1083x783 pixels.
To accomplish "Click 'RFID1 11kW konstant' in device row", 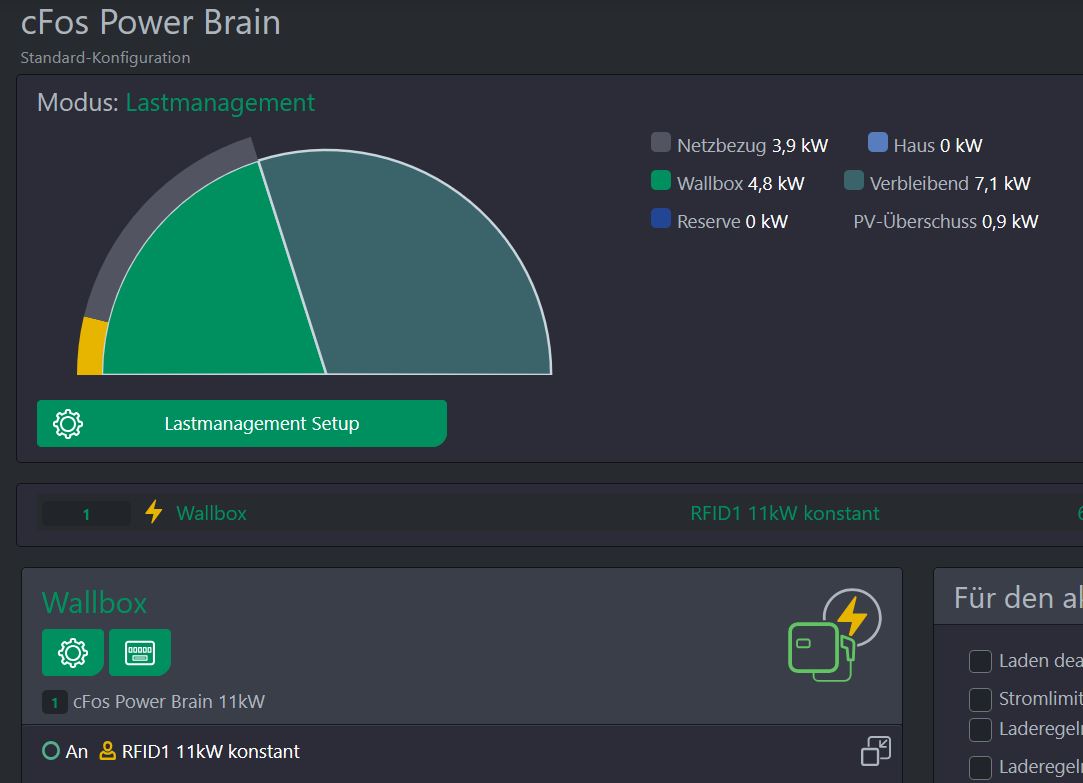I will (785, 513).
